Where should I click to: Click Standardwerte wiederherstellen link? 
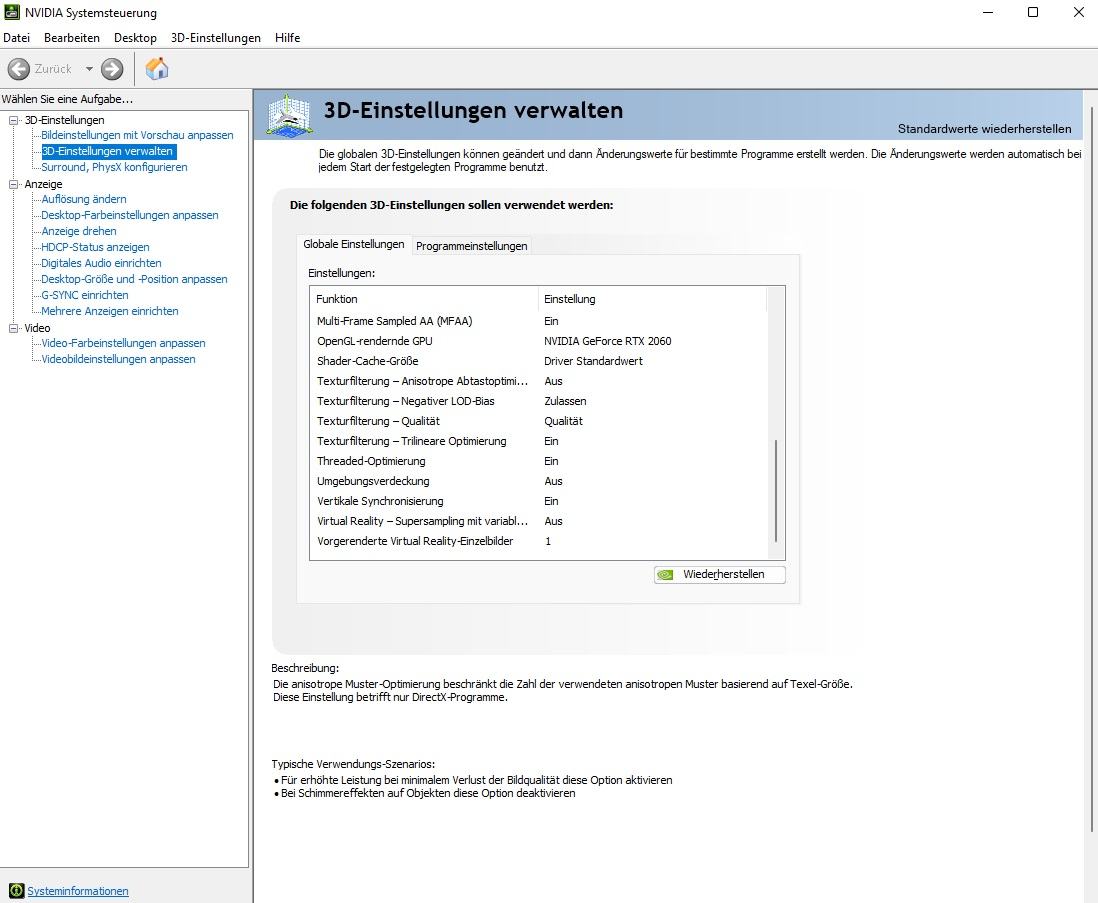pos(984,129)
